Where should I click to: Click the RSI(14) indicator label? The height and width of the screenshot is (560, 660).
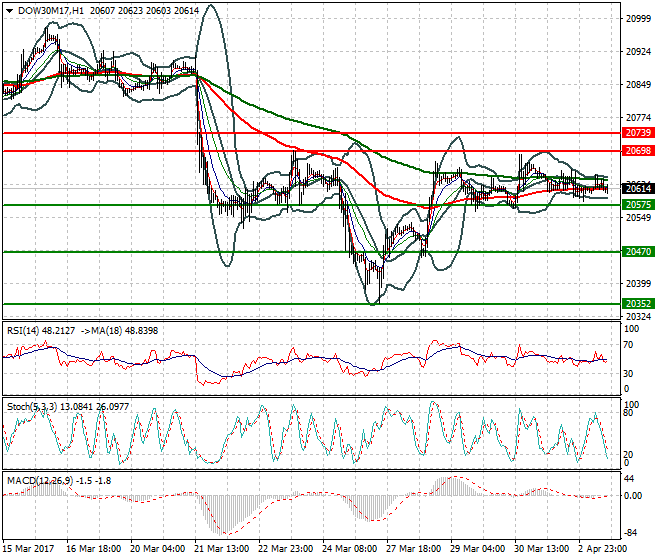point(23,328)
